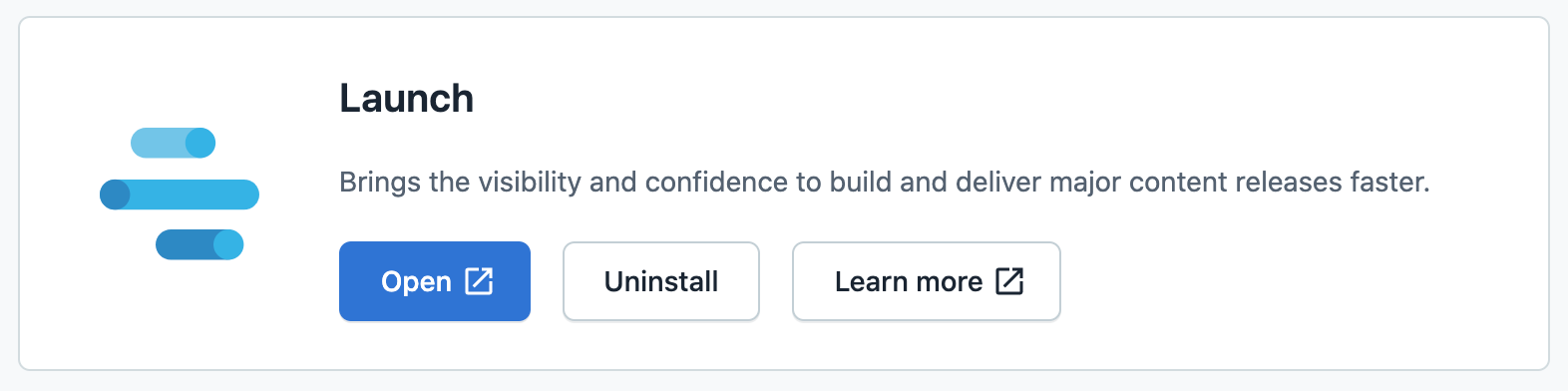Screen dimensions: 1568x391
Task: Uninstall the Launch app
Action: tap(661, 281)
